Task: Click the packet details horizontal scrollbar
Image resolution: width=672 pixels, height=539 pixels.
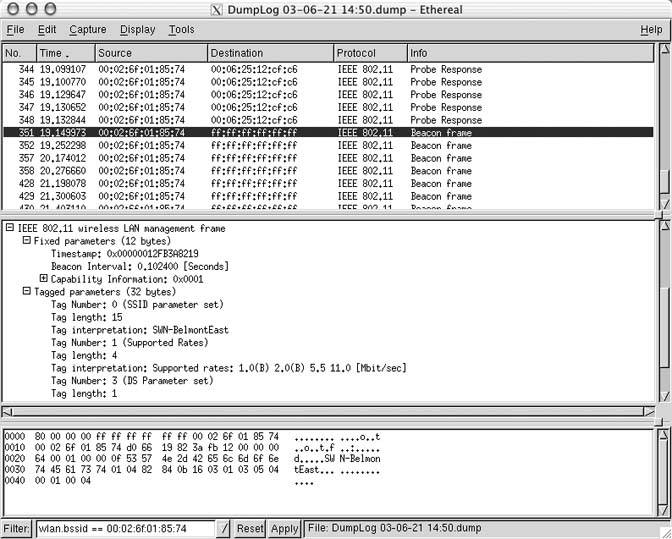Action: [328, 411]
